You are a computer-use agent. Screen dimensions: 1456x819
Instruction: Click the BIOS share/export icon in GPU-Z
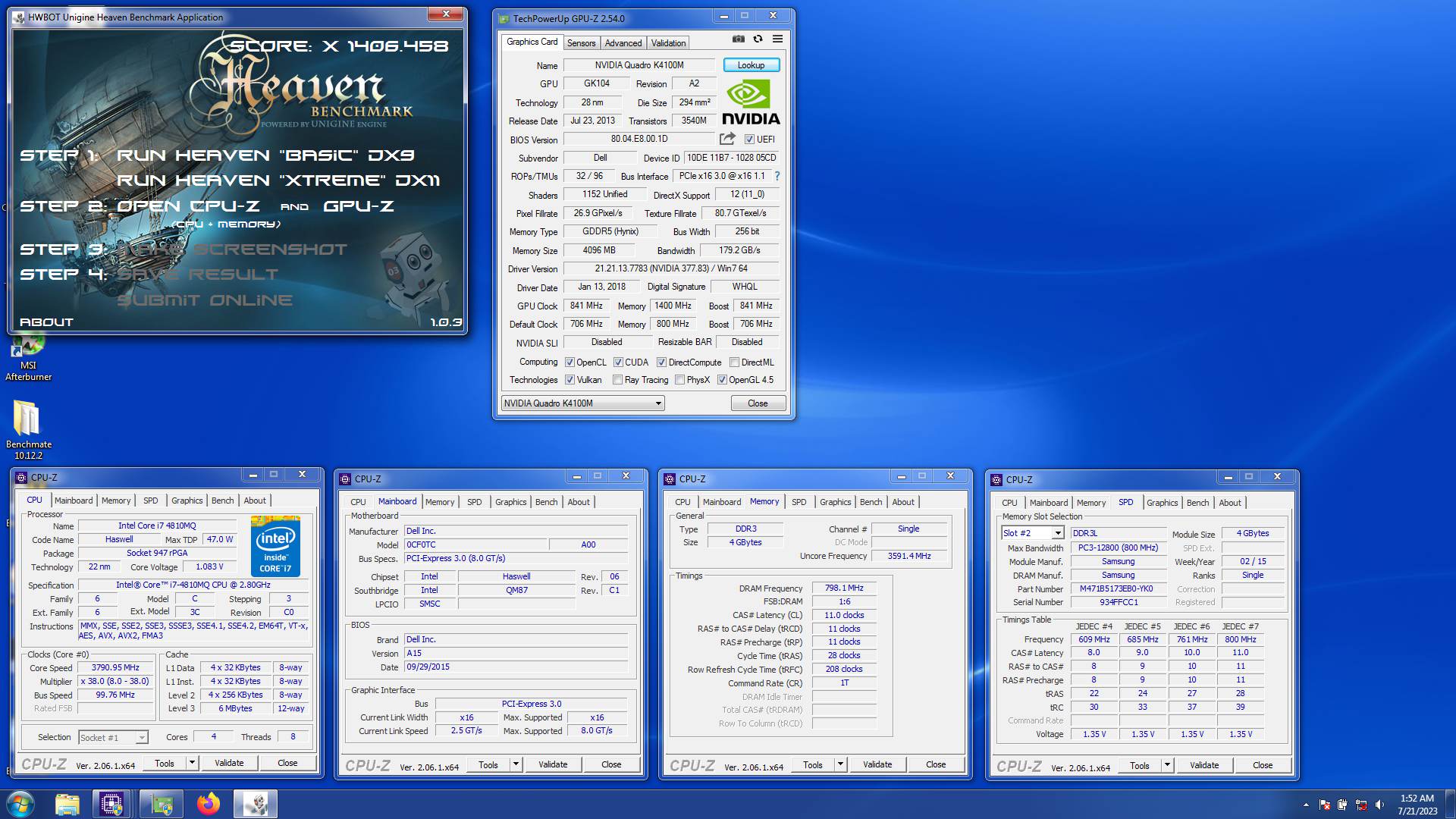727,139
